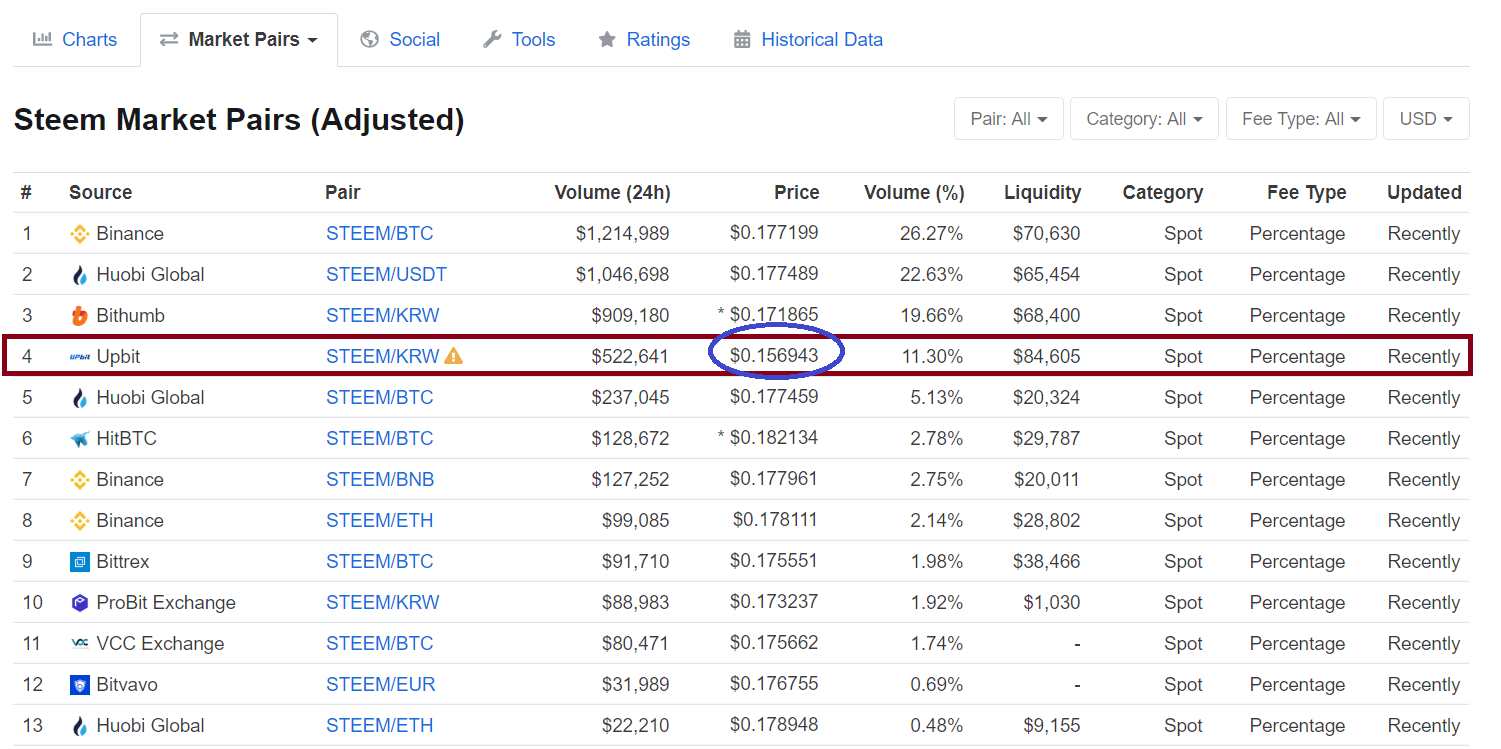Click the Huobi Global logo in row 5

pos(80,398)
